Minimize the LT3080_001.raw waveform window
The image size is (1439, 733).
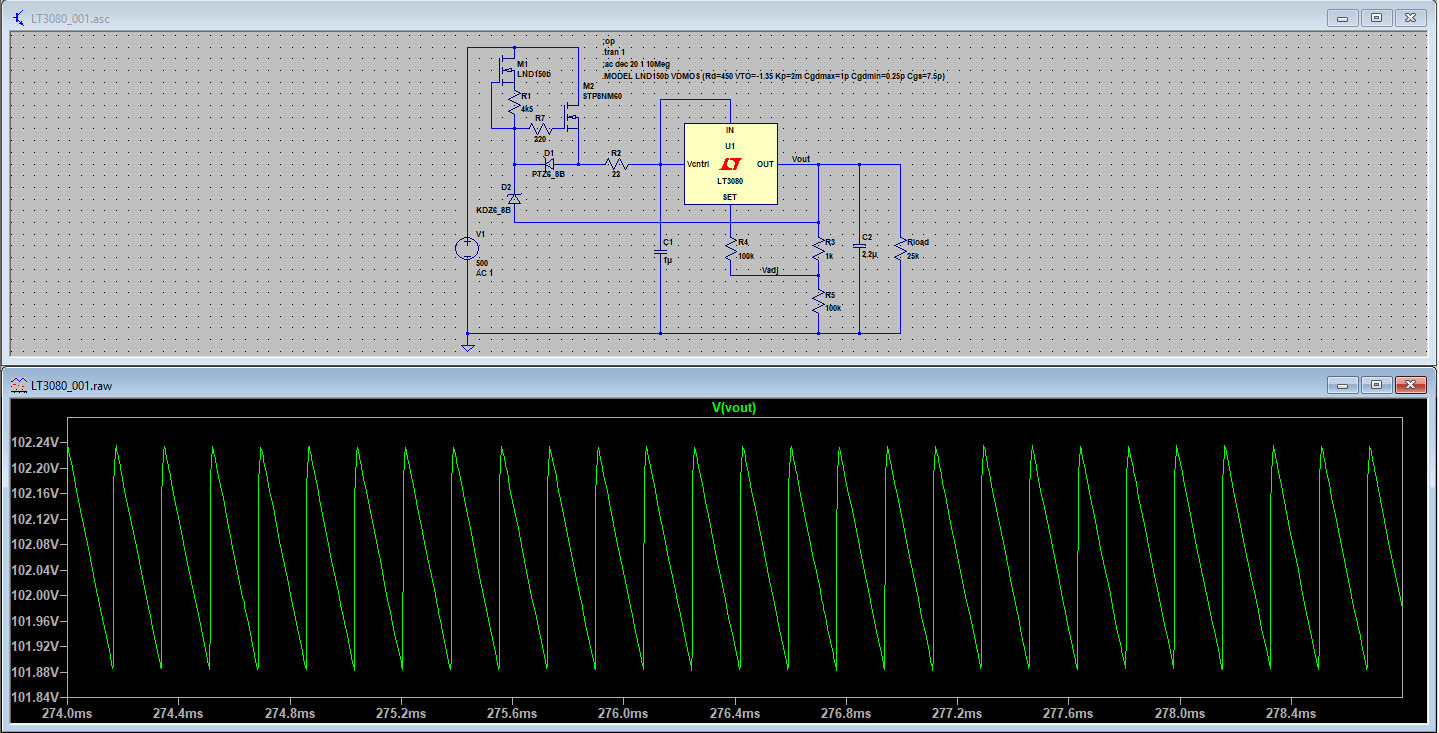[1342, 385]
